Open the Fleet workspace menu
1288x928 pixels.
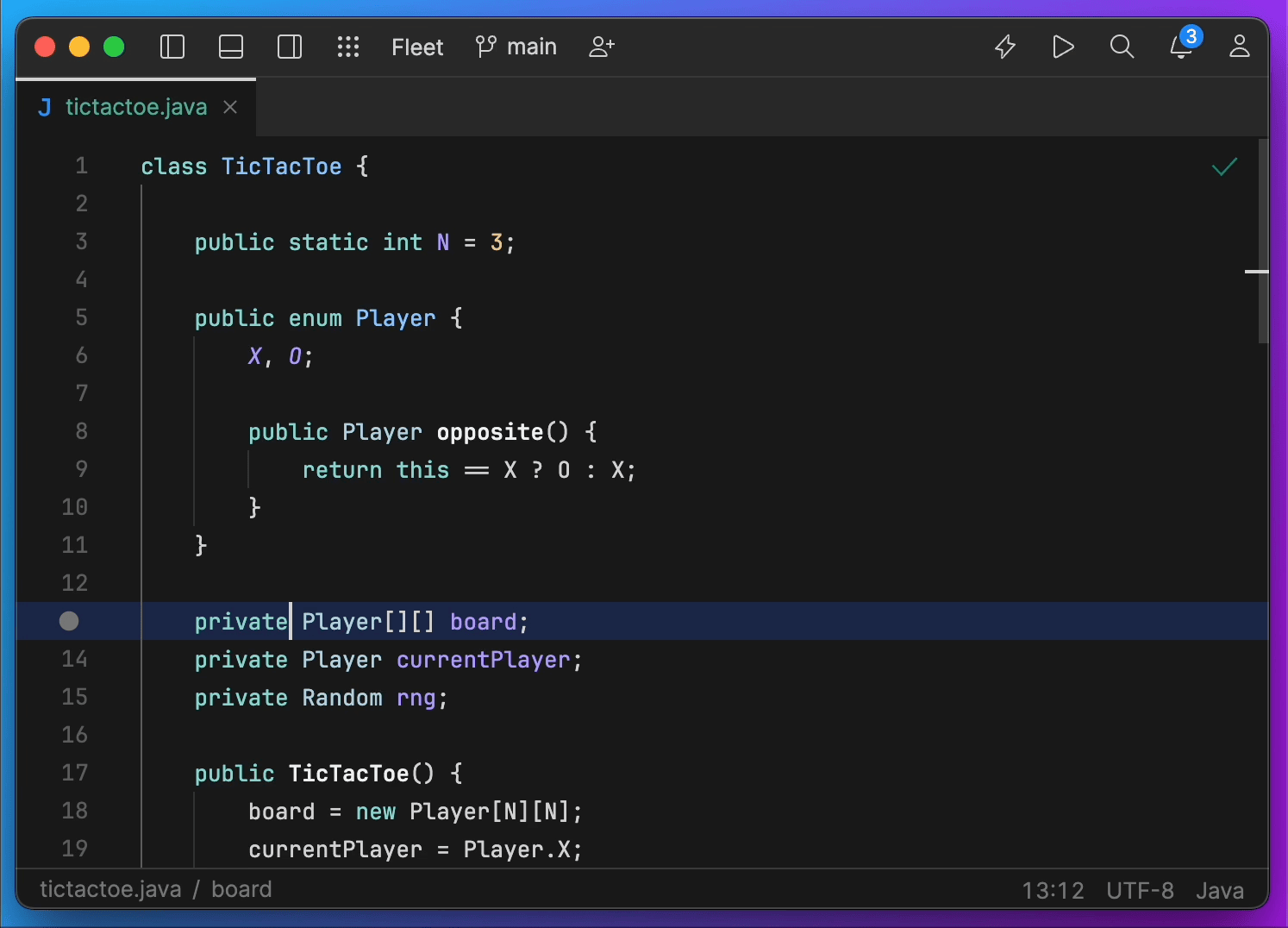(417, 47)
